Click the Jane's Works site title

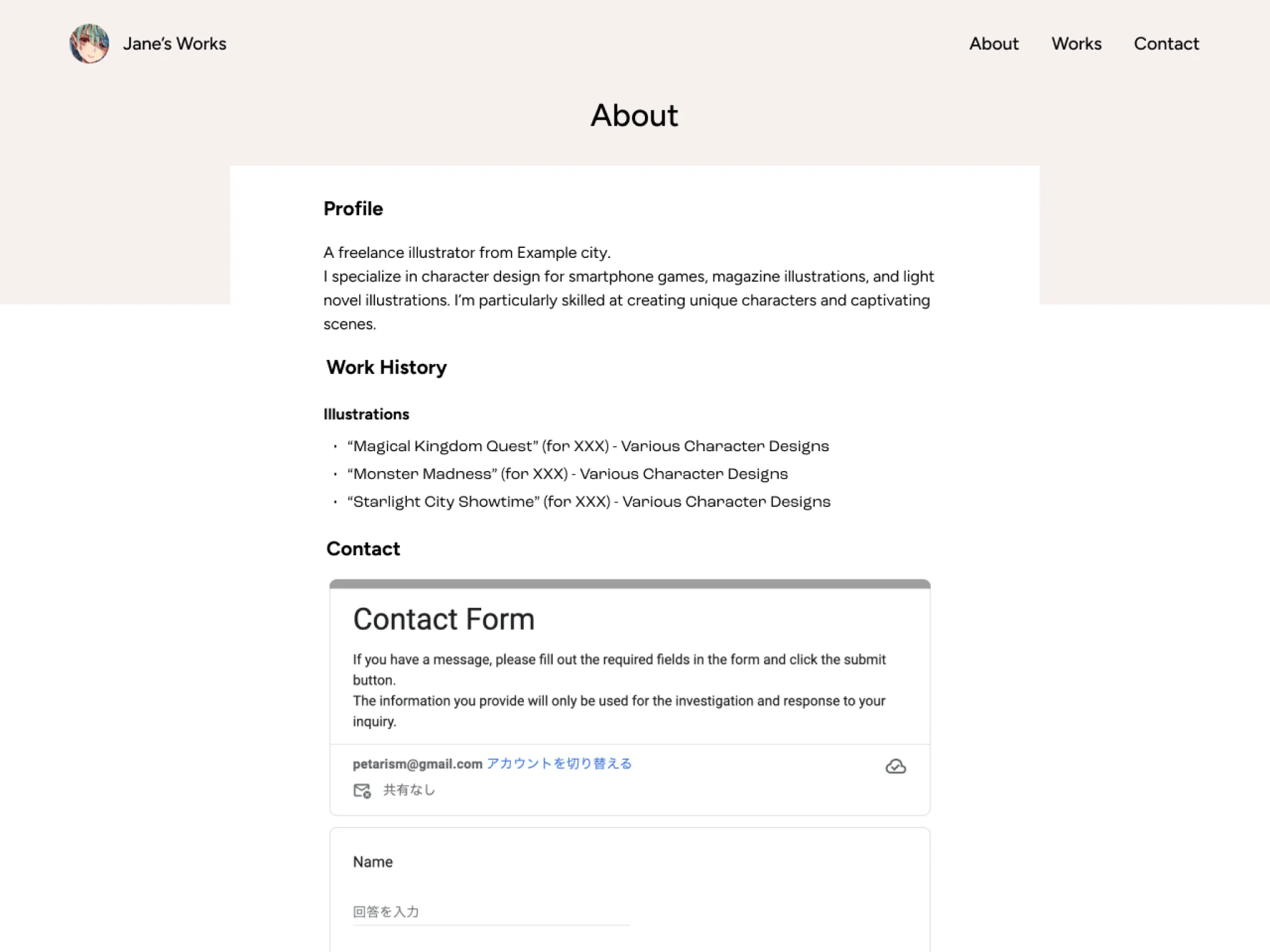pyautogui.click(x=174, y=43)
